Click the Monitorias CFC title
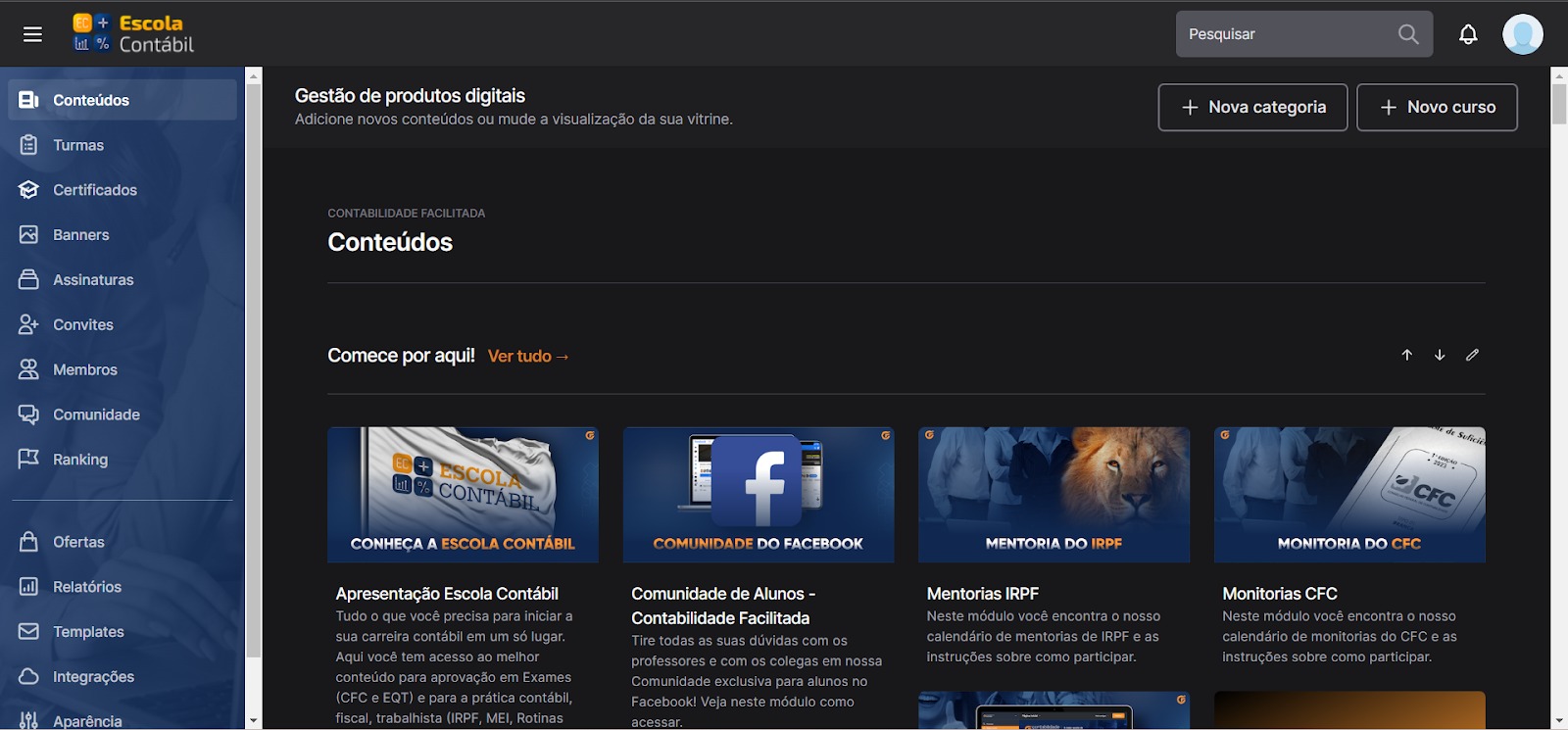Screen dimensions: 1568x730 pyautogui.click(x=1280, y=594)
